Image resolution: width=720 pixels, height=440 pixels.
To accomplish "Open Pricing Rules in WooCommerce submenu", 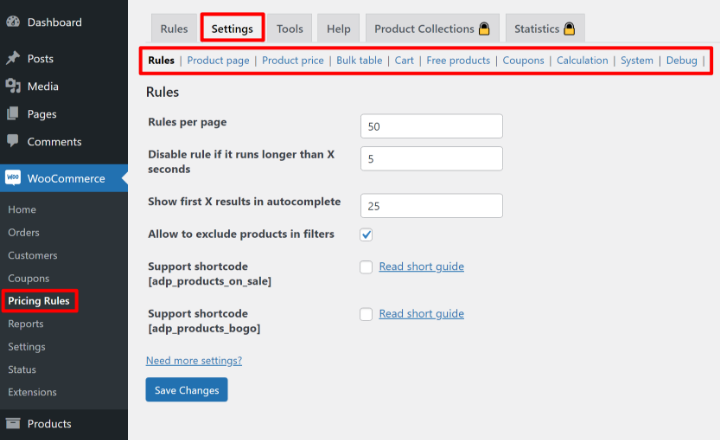I will pos(38,301).
